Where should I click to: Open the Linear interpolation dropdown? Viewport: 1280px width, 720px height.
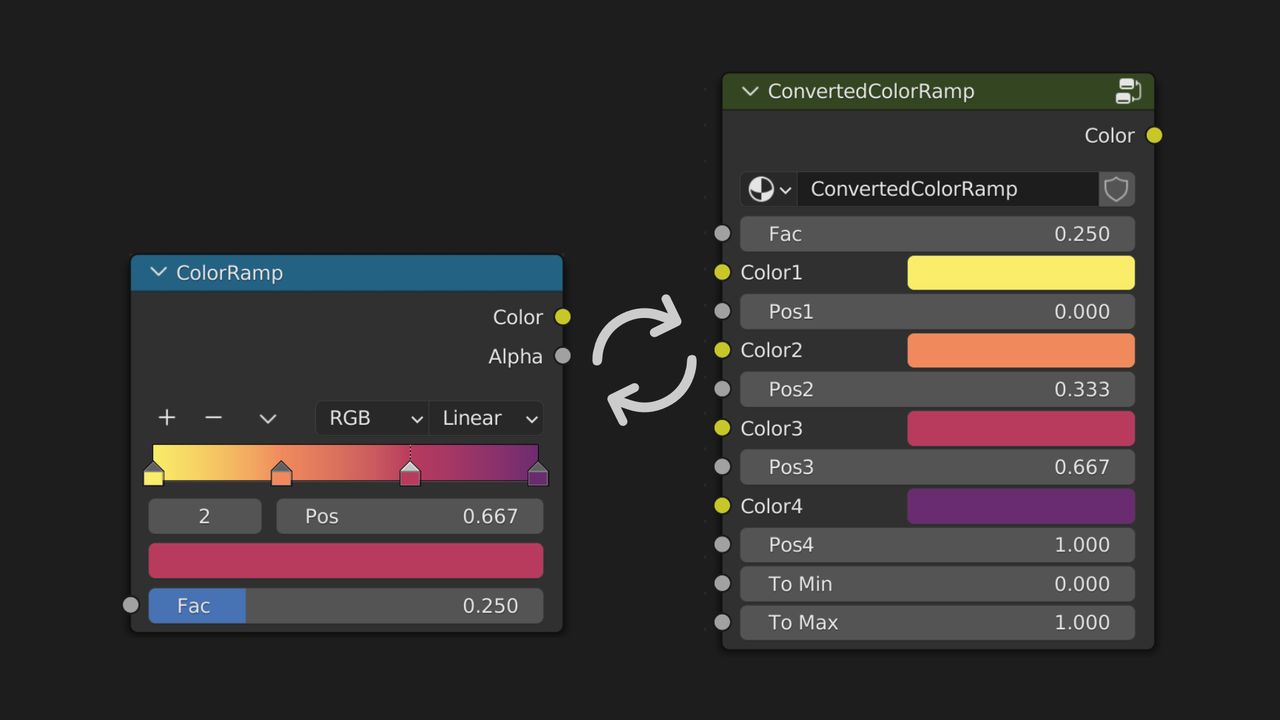(x=486, y=418)
